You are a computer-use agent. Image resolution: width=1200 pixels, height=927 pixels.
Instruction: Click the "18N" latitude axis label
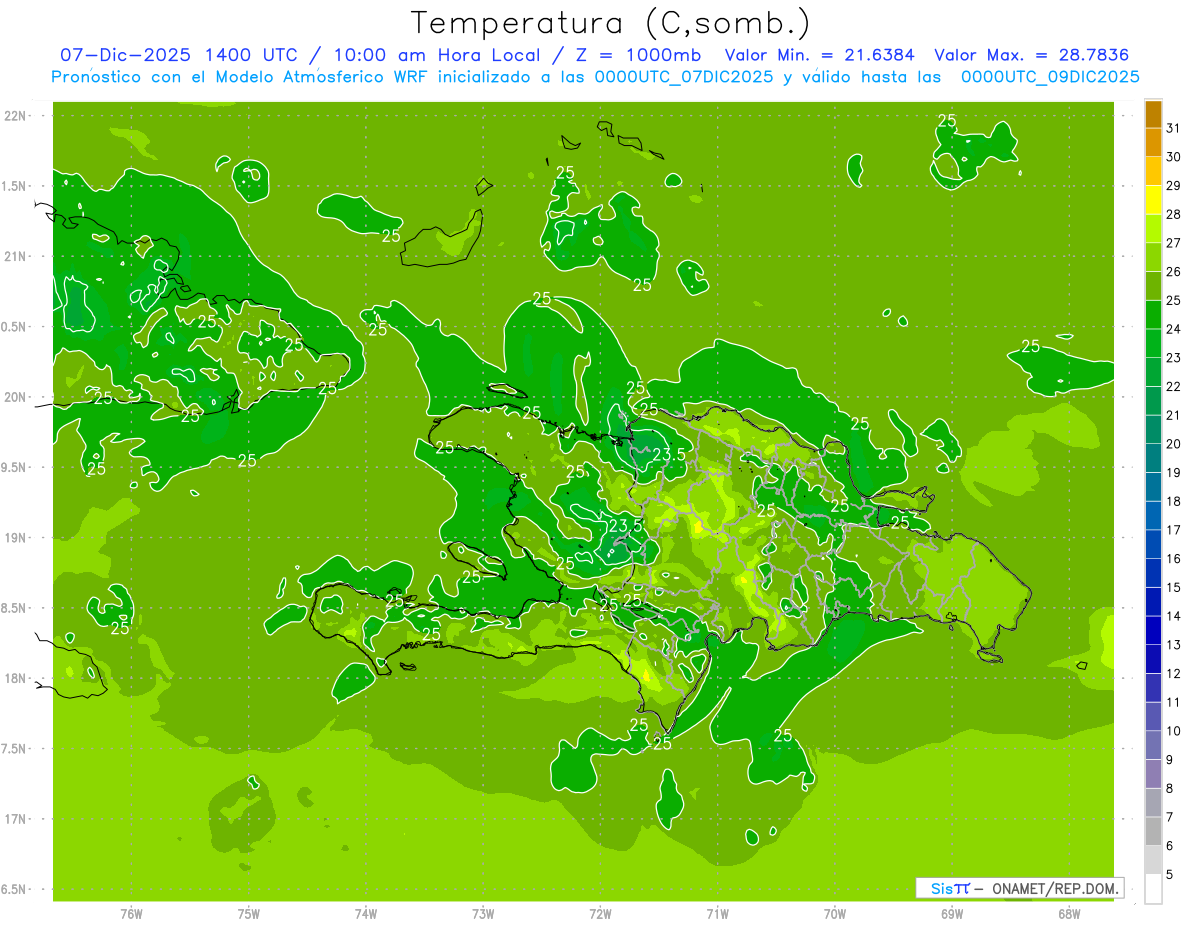(x=15, y=678)
